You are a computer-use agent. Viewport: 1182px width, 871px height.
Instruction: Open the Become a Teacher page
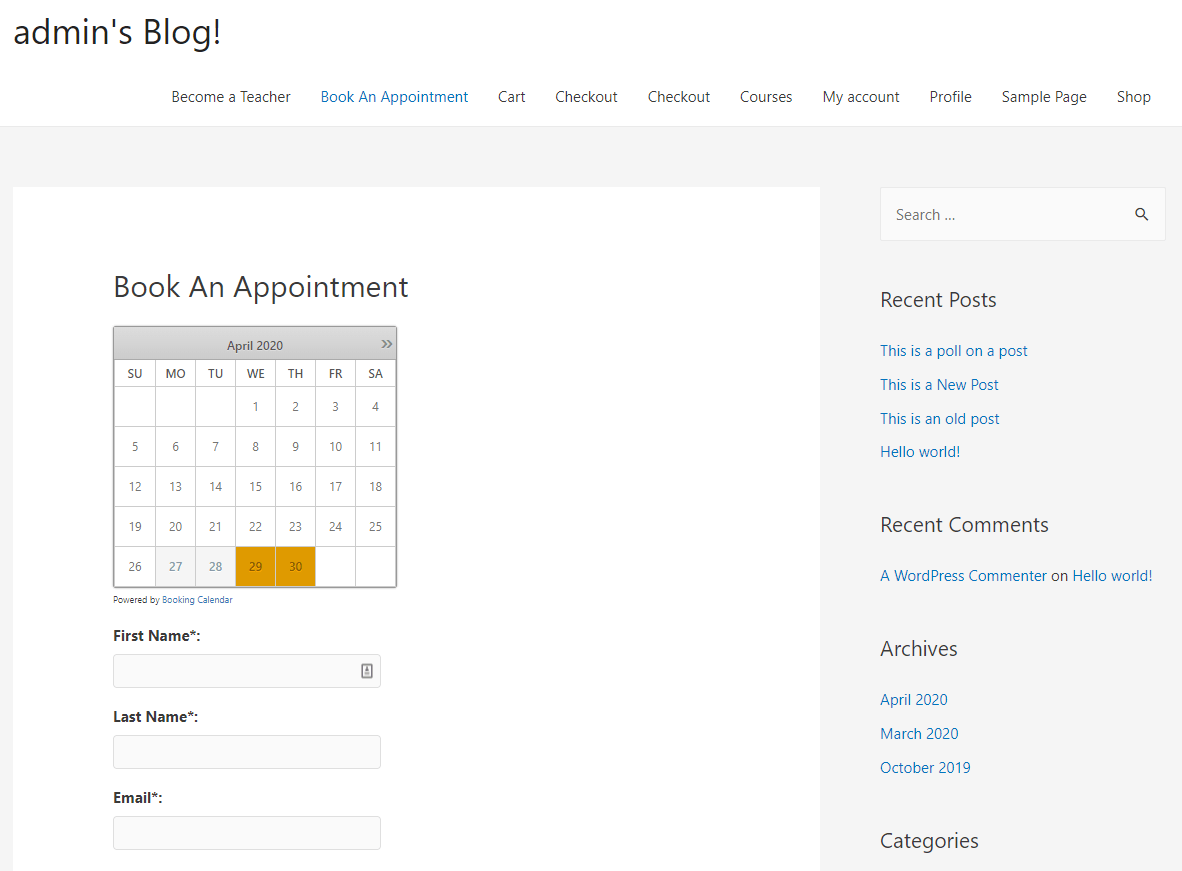tap(231, 97)
